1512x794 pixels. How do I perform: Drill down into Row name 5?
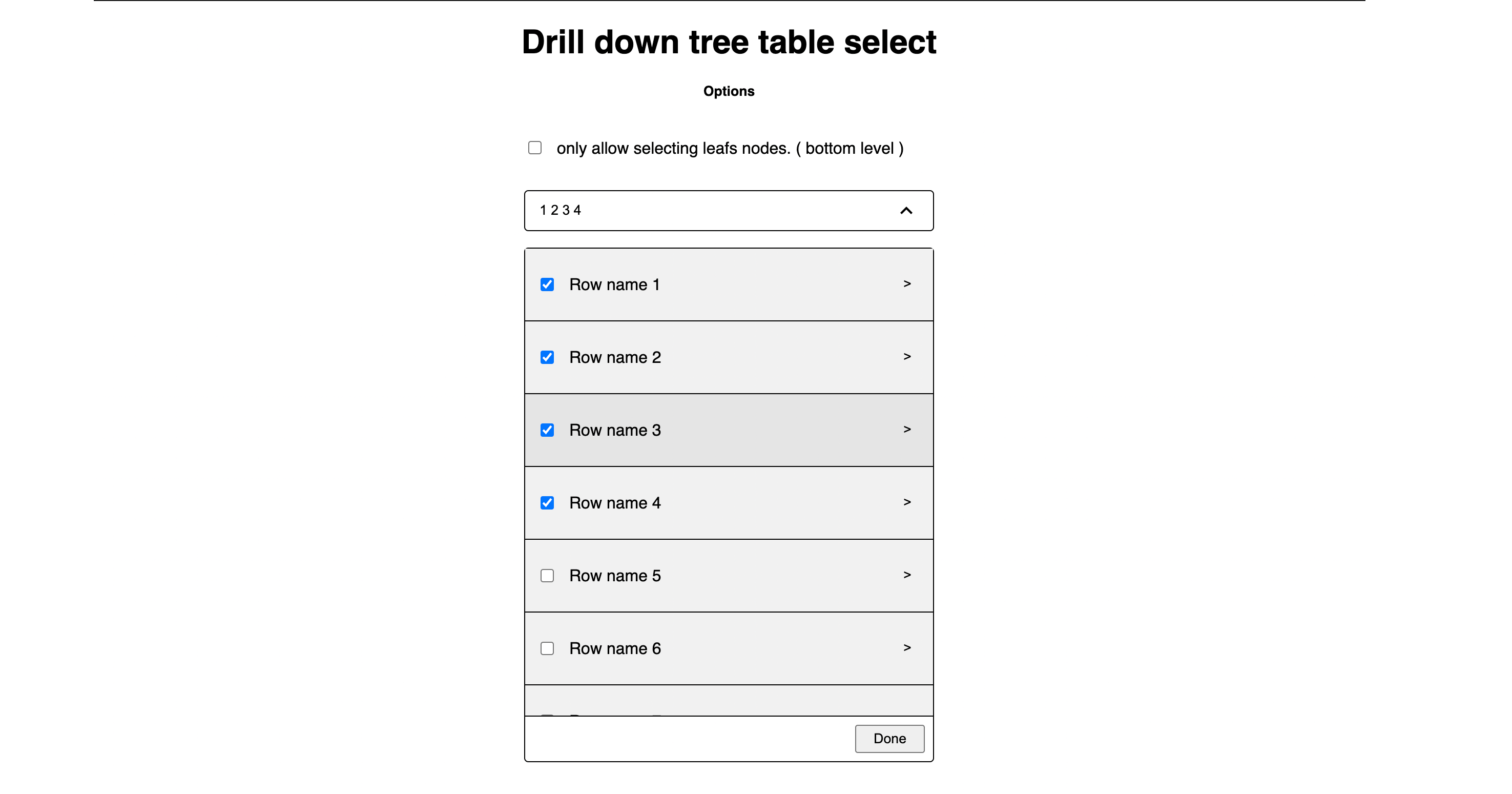tap(907, 575)
